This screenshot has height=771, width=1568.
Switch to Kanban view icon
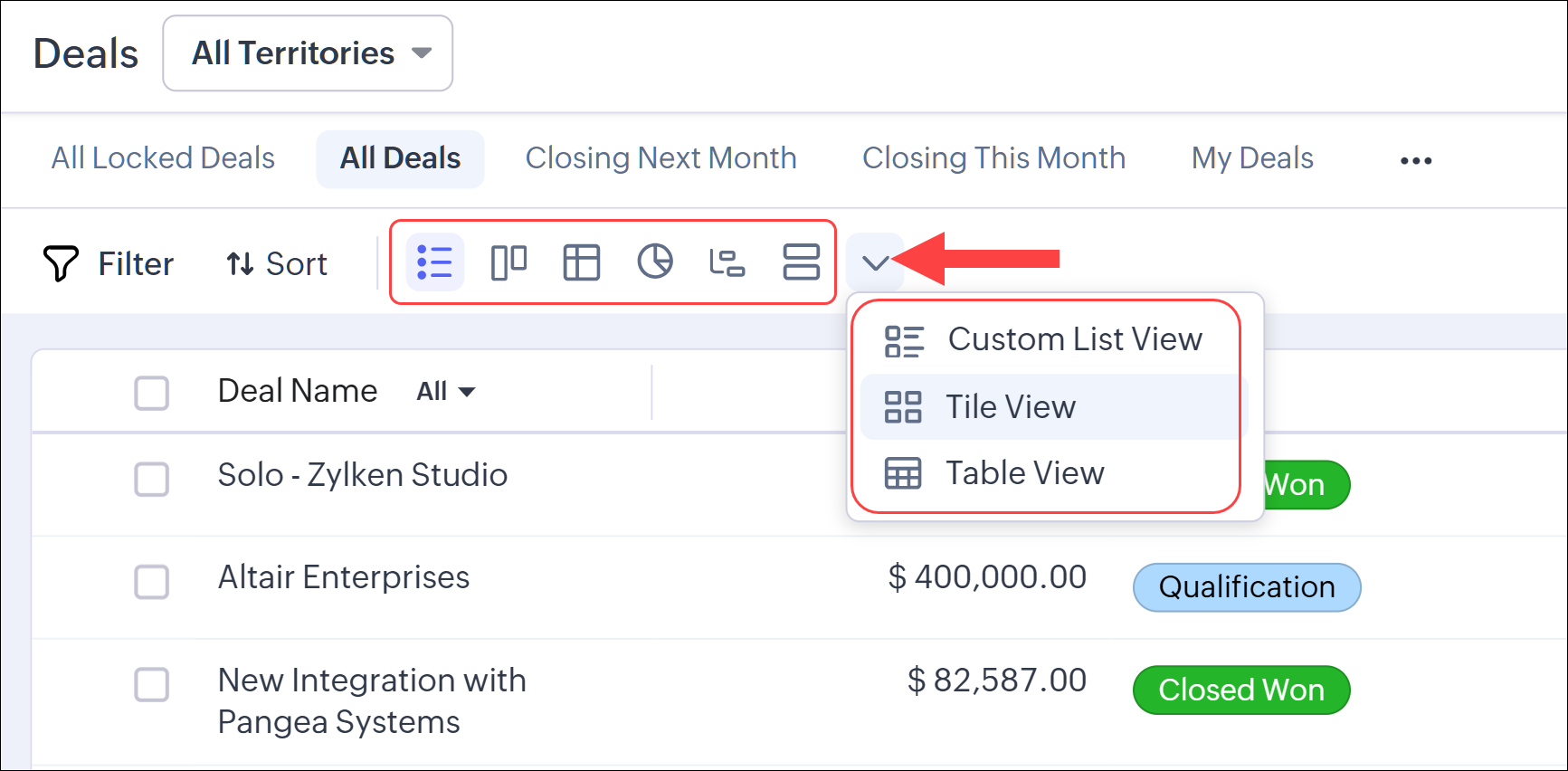[x=508, y=262]
